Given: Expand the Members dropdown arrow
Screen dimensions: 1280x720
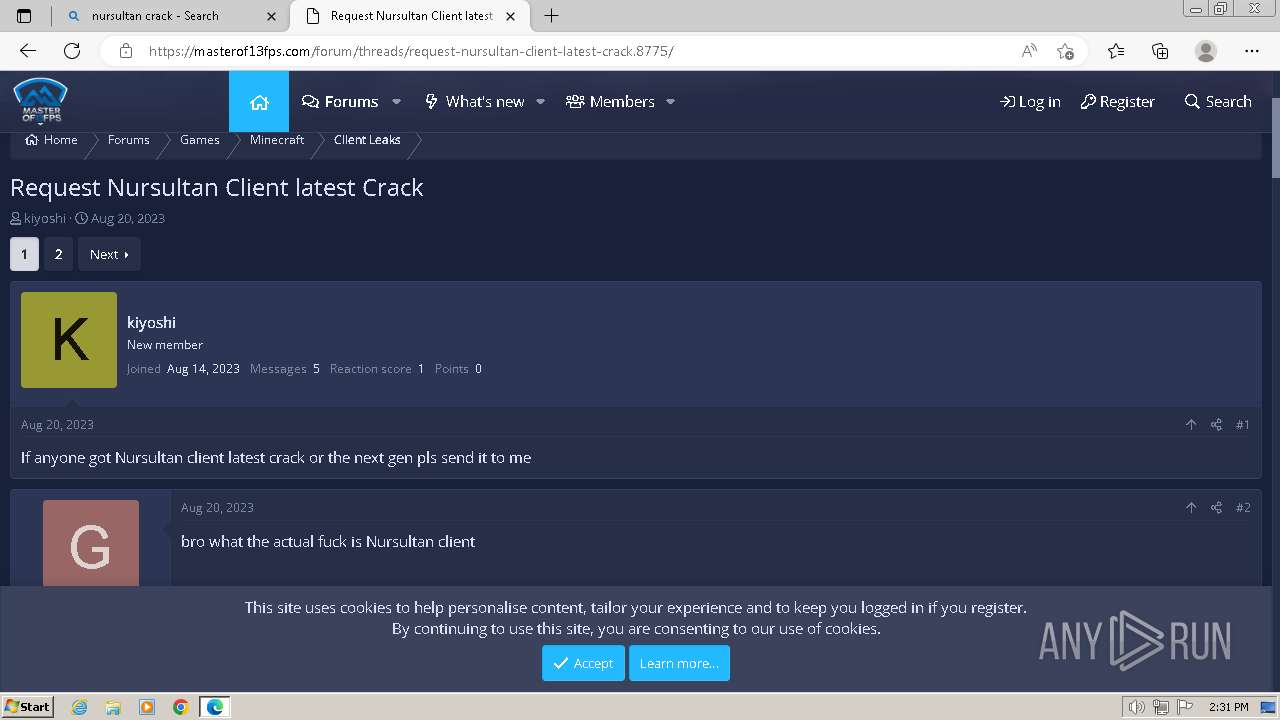Looking at the screenshot, I should coord(670,102).
